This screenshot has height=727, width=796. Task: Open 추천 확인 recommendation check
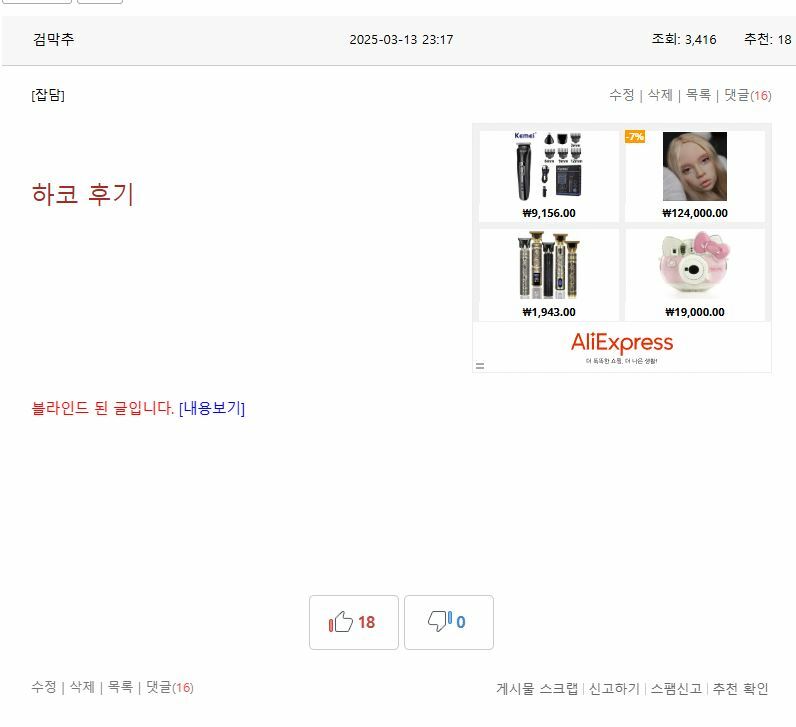740,689
